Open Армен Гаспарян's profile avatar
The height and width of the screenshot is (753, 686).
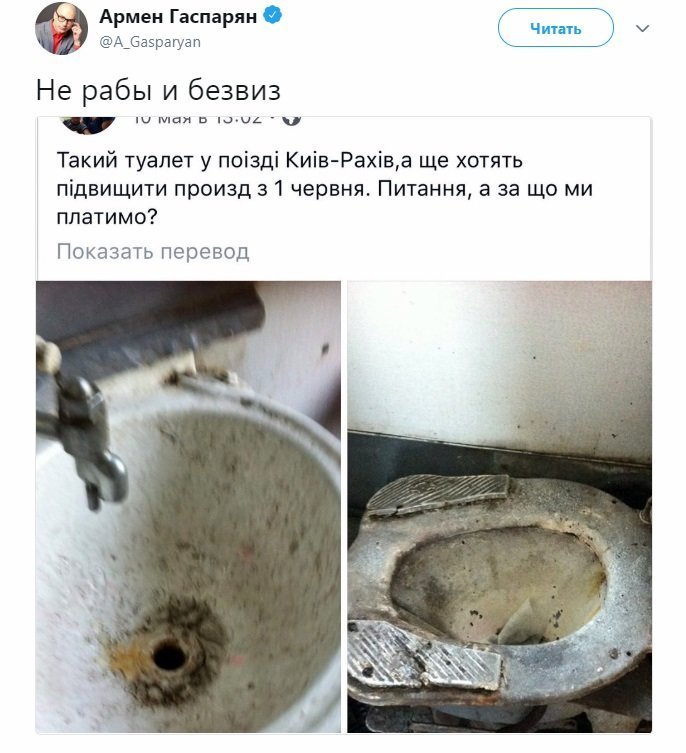coord(61,29)
